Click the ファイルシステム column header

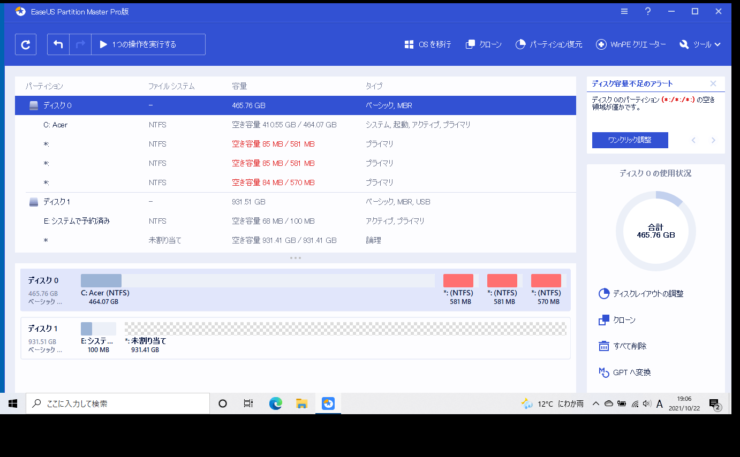[171, 86]
